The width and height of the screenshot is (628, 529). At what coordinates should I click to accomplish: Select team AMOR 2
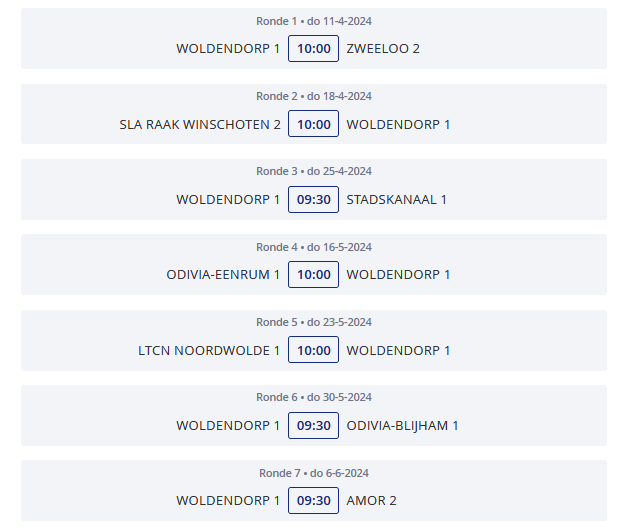pyautogui.click(x=371, y=501)
